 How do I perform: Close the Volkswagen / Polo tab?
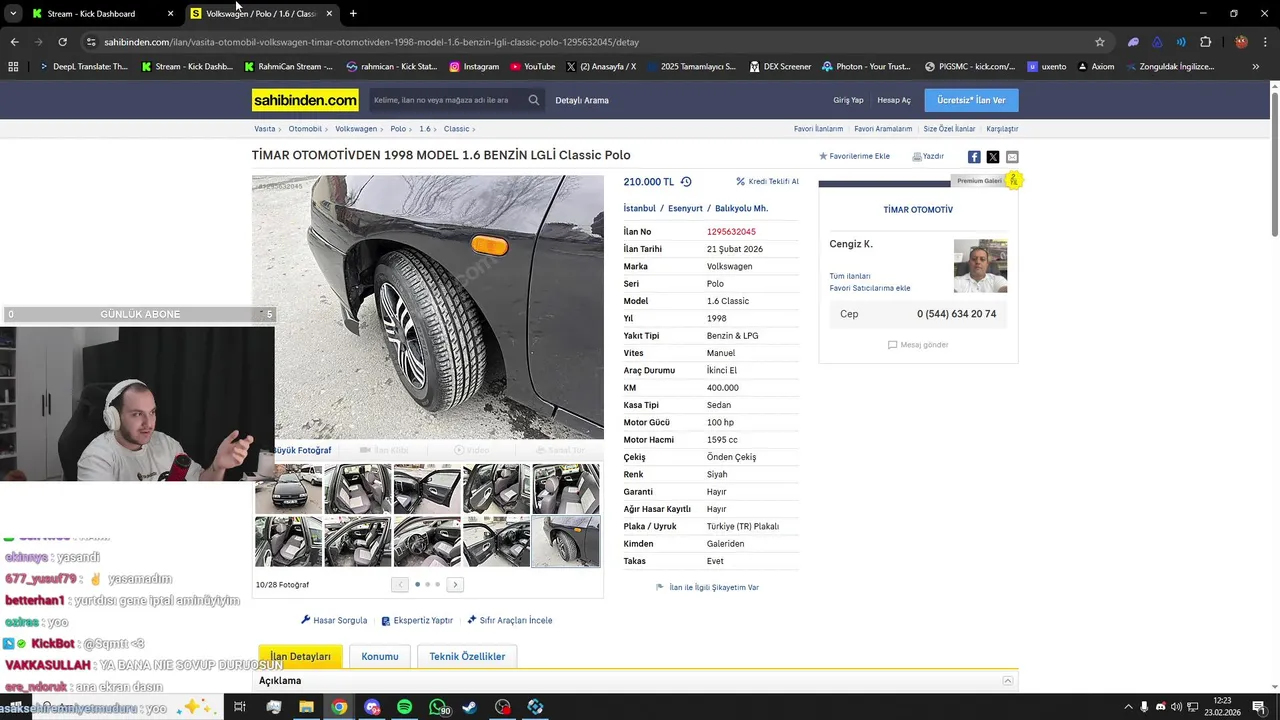click(x=329, y=13)
